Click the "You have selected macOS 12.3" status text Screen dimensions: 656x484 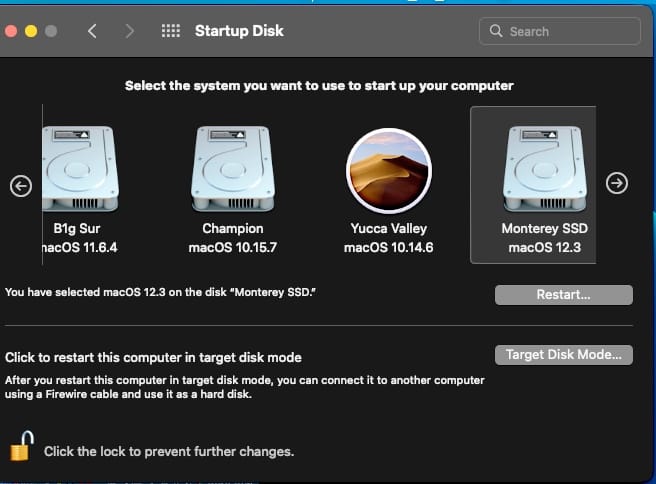(x=161, y=292)
